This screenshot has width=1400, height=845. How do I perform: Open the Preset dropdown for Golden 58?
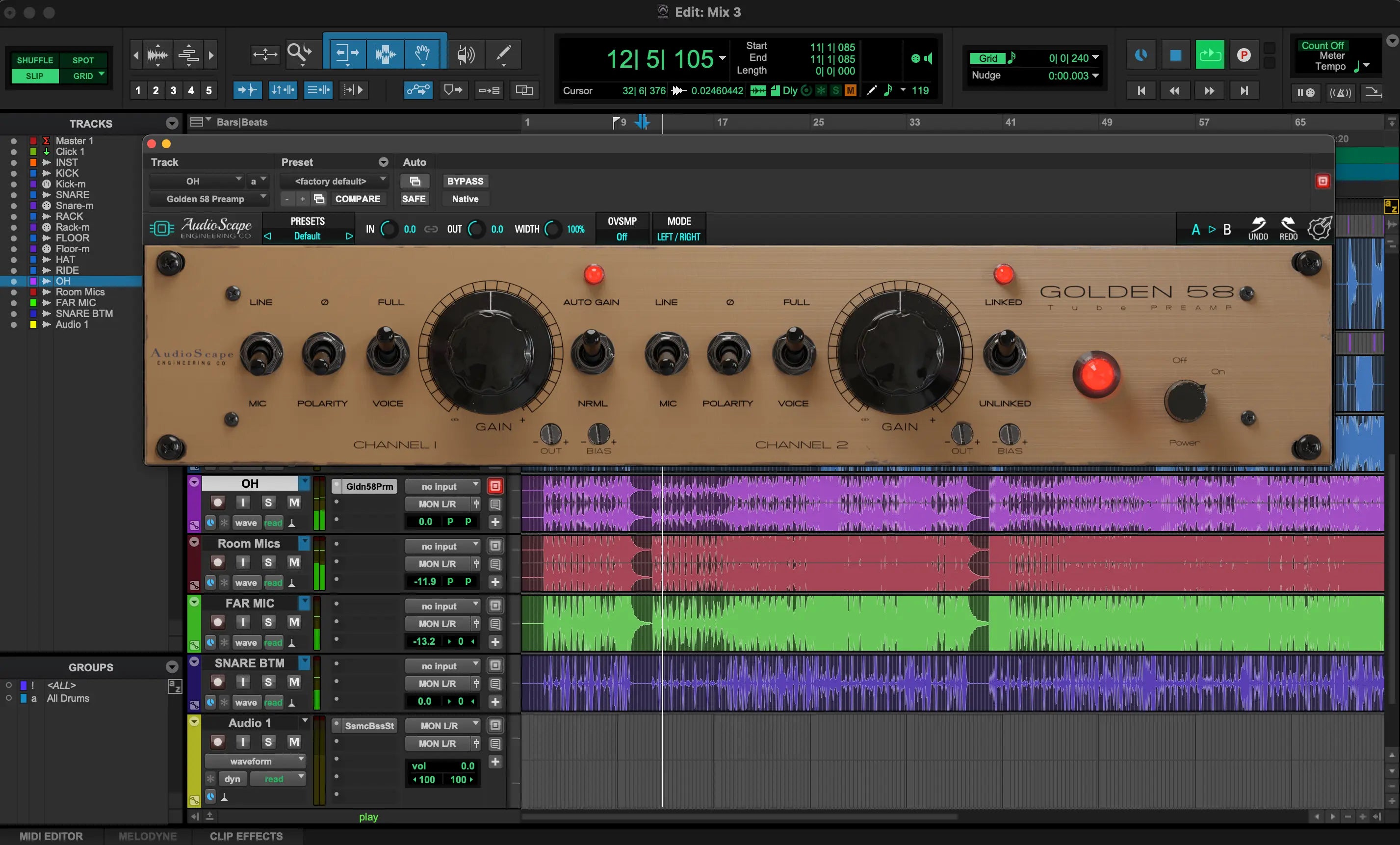335,181
